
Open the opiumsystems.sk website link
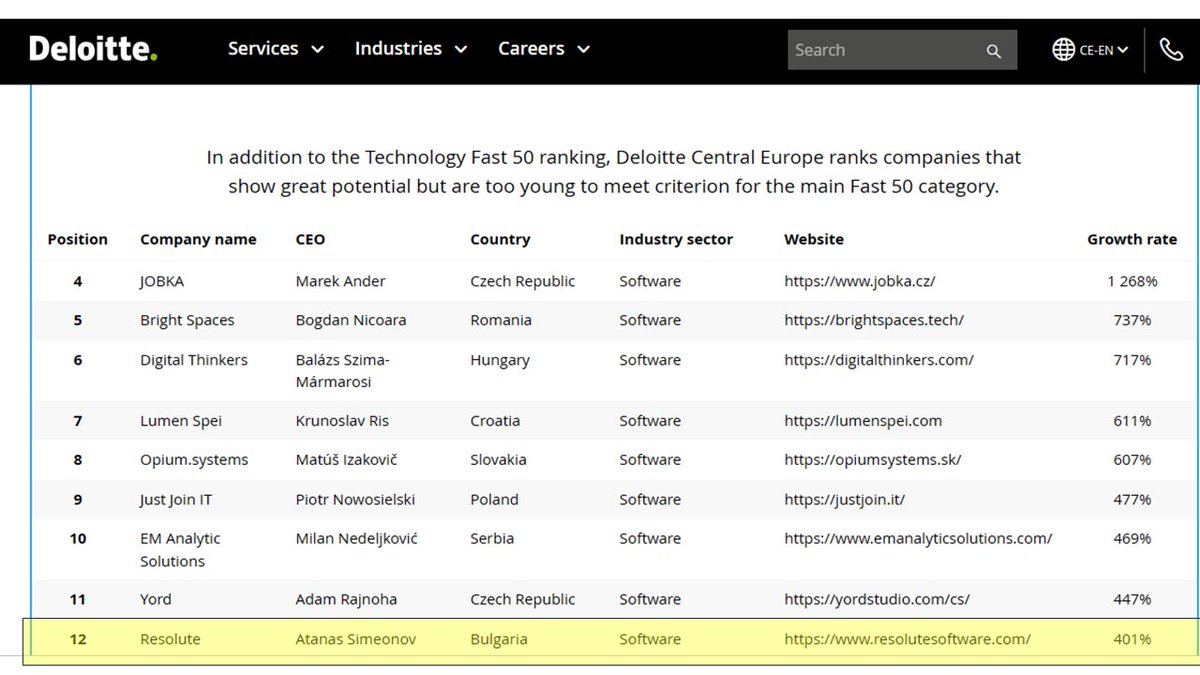point(873,460)
